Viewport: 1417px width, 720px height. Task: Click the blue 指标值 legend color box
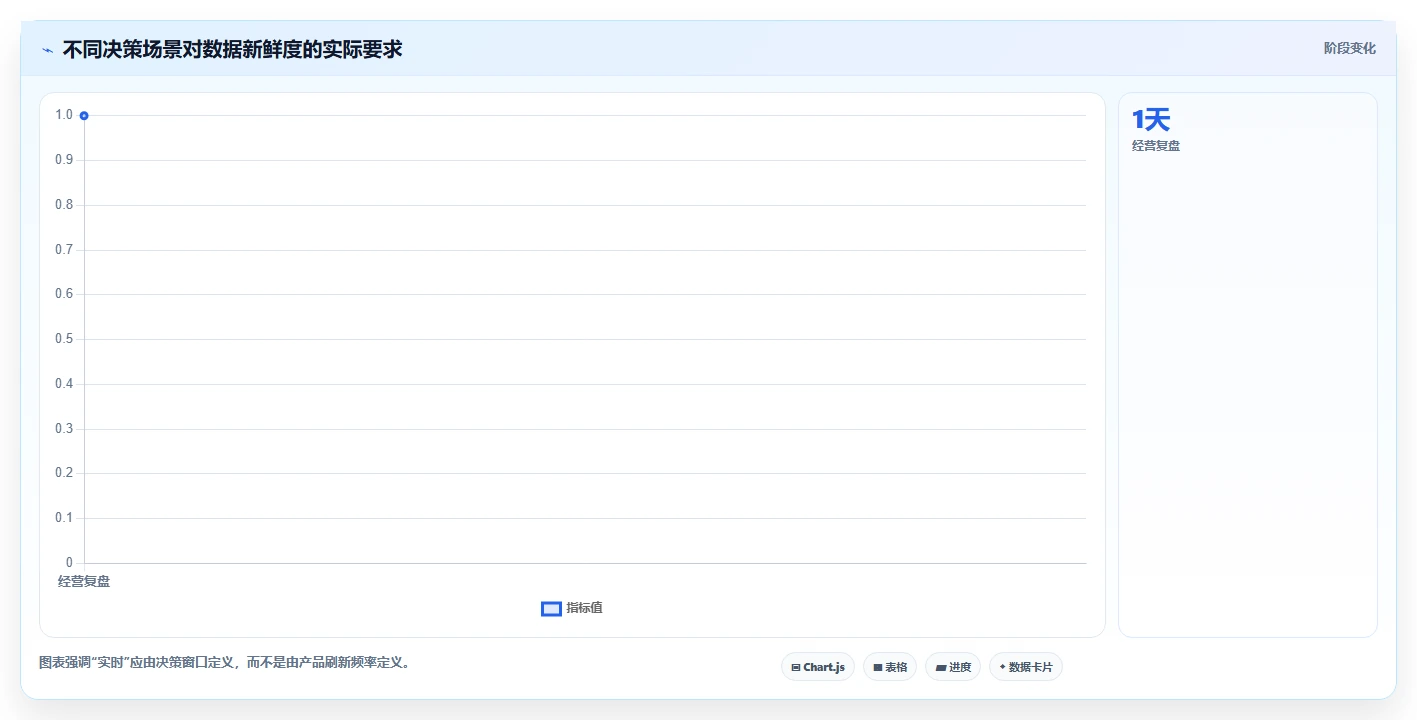551,609
